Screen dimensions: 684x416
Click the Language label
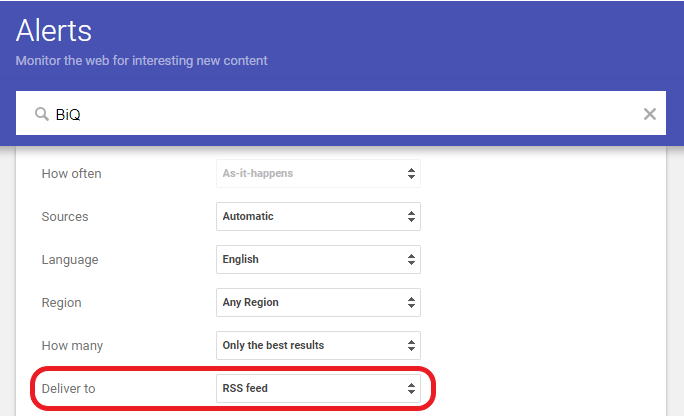70,260
